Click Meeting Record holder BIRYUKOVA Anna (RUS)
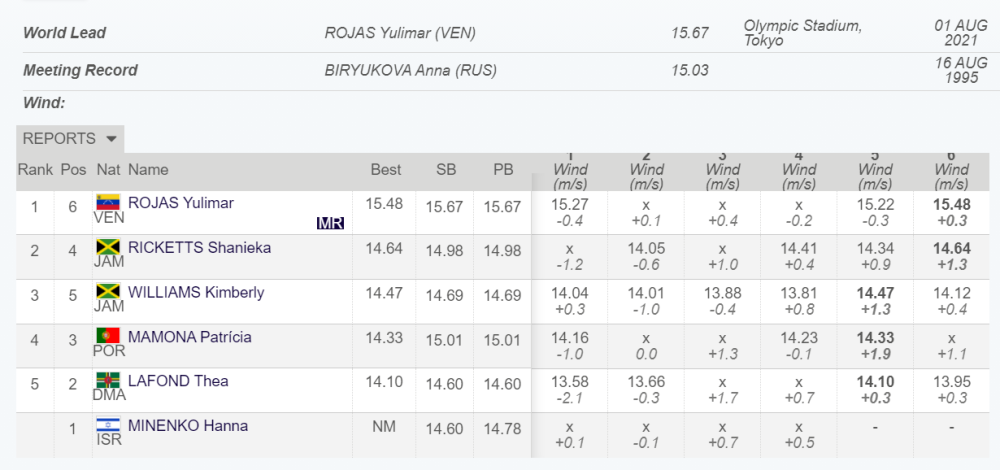Image resolution: width=1000 pixels, height=470 pixels. [410, 71]
